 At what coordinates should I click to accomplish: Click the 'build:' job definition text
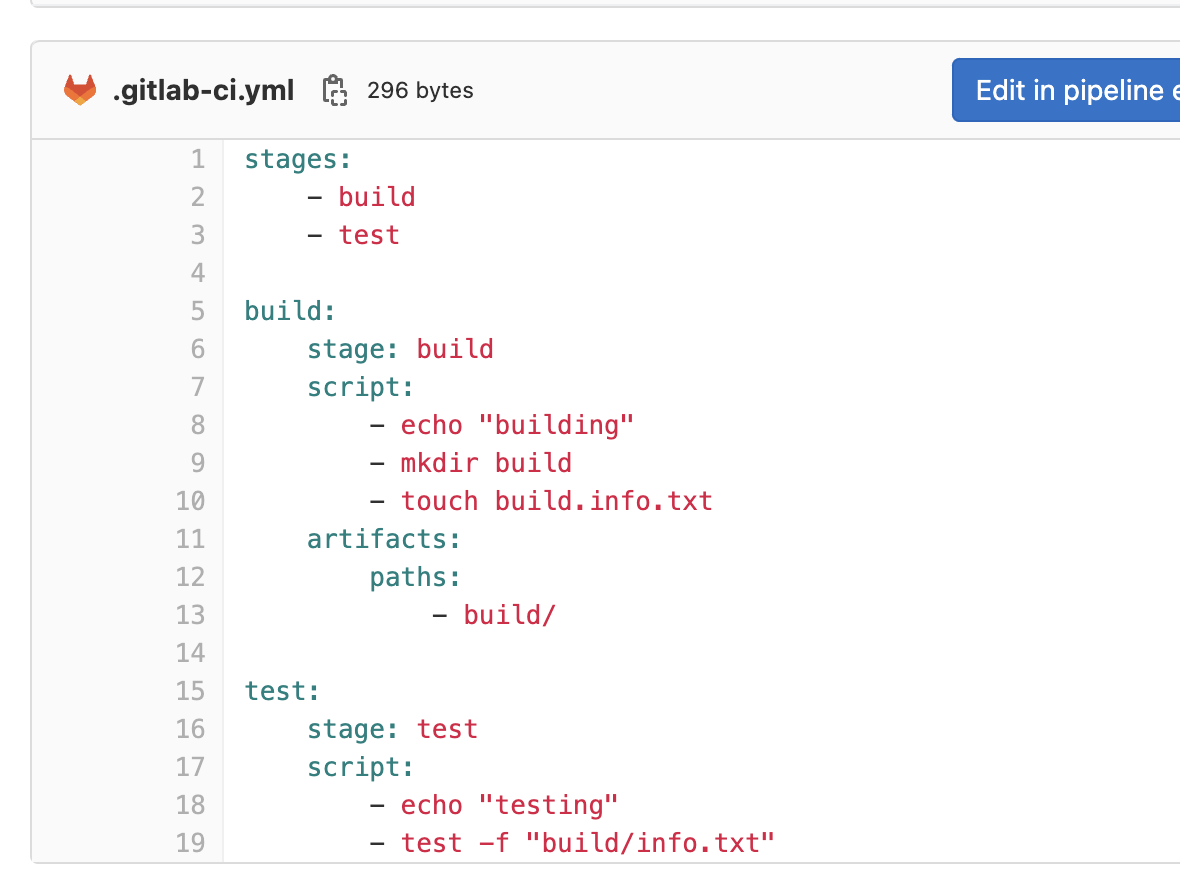(290, 311)
